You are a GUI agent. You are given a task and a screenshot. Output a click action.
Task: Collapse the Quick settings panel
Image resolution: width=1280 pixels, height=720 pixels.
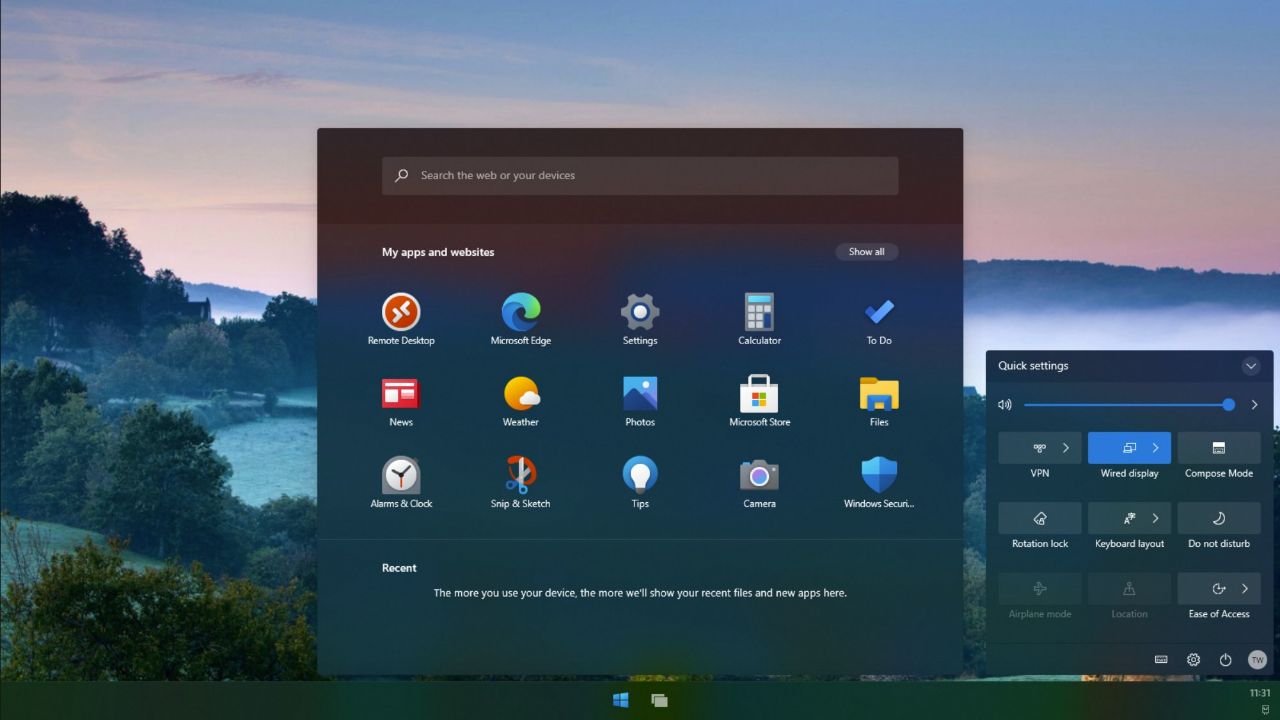click(x=1251, y=366)
